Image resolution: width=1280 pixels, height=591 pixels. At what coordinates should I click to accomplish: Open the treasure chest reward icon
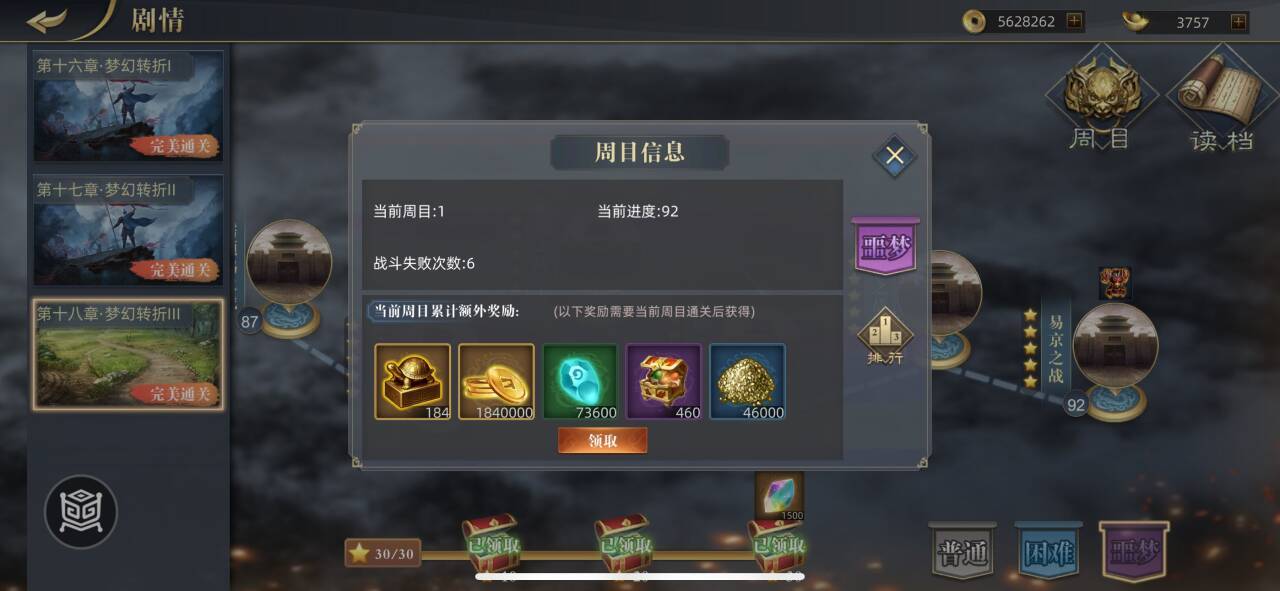(664, 381)
